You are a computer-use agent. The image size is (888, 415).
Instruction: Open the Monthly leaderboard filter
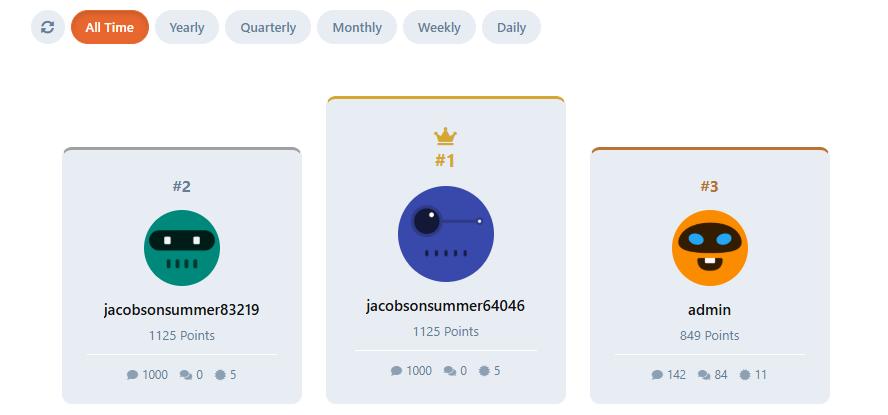pos(357,28)
